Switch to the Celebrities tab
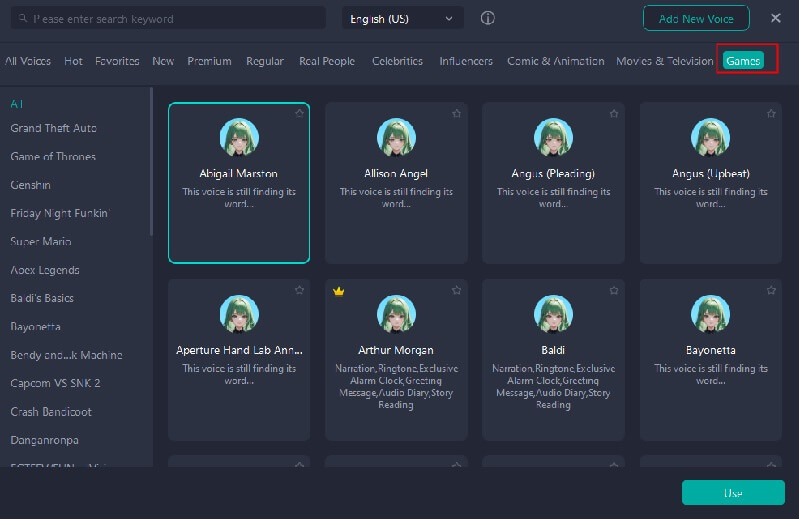Viewport: 799px width, 519px height. coord(397,61)
